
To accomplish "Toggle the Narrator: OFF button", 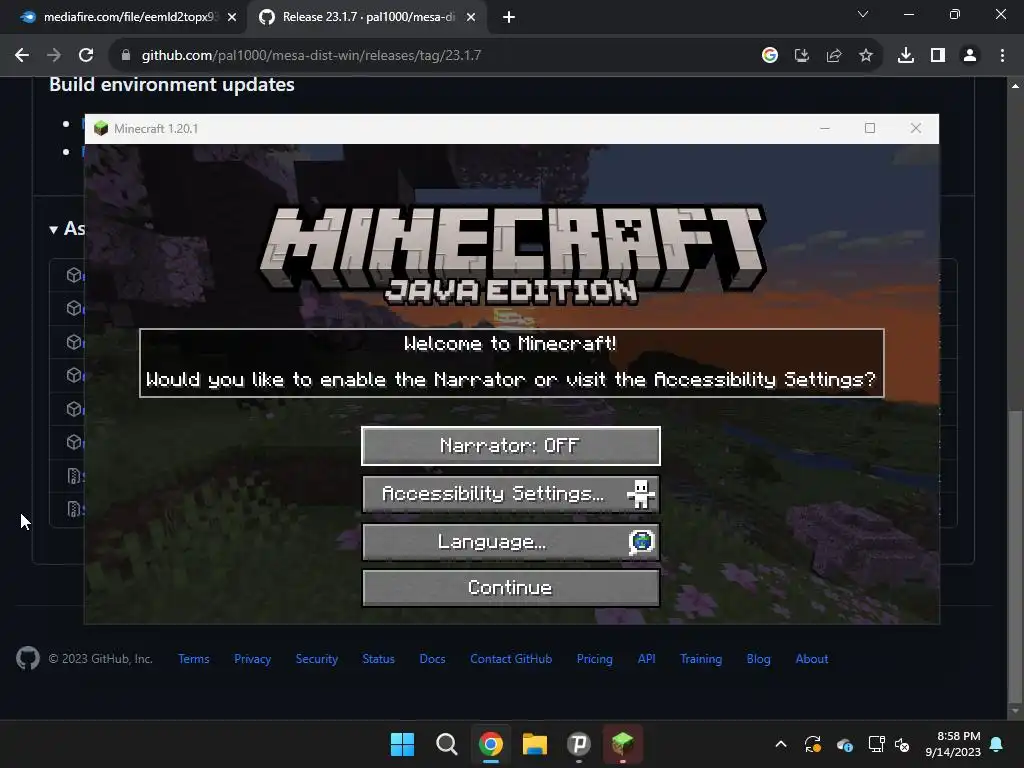I will [x=511, y=446].
